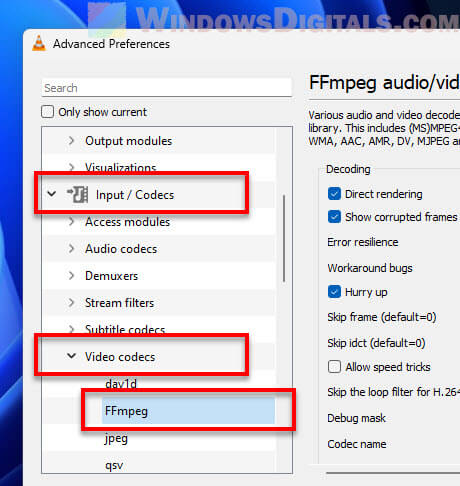Select Output modules in the tree
Viewport: 460px width, 486px height.
(x=129, y=141)
